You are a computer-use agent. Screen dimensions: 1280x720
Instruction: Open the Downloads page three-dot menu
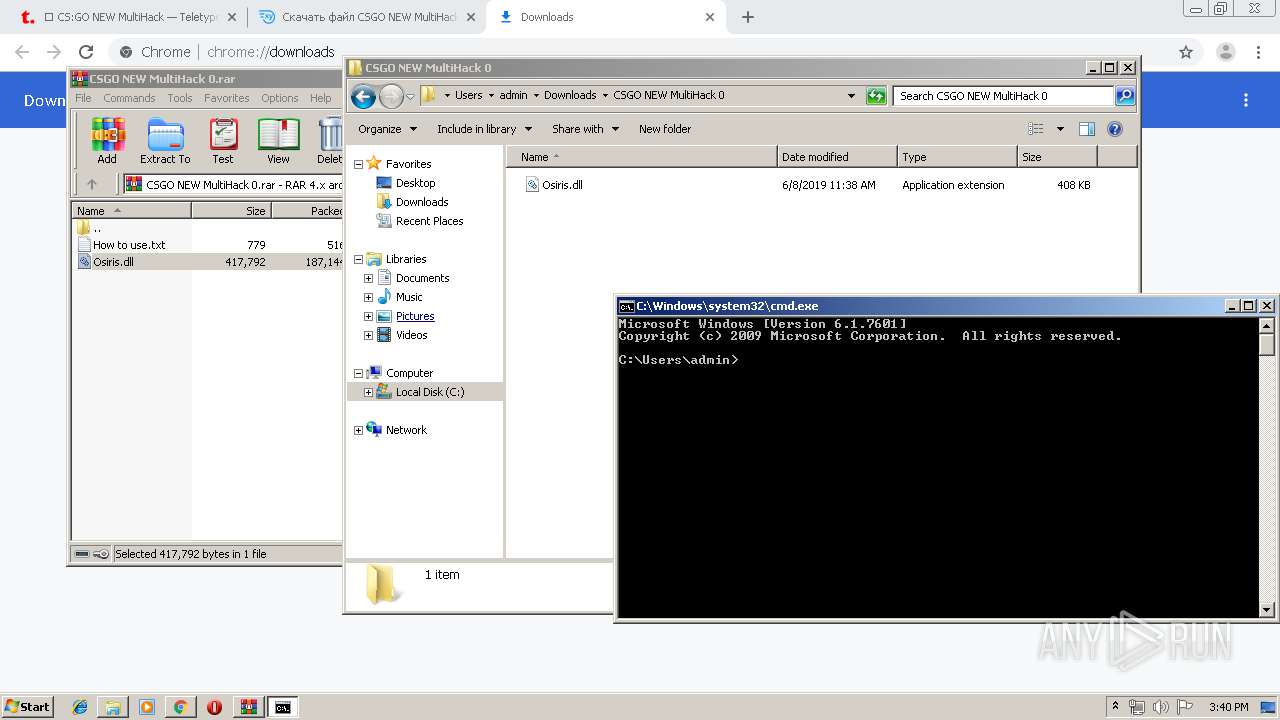tap(1246, 100)
